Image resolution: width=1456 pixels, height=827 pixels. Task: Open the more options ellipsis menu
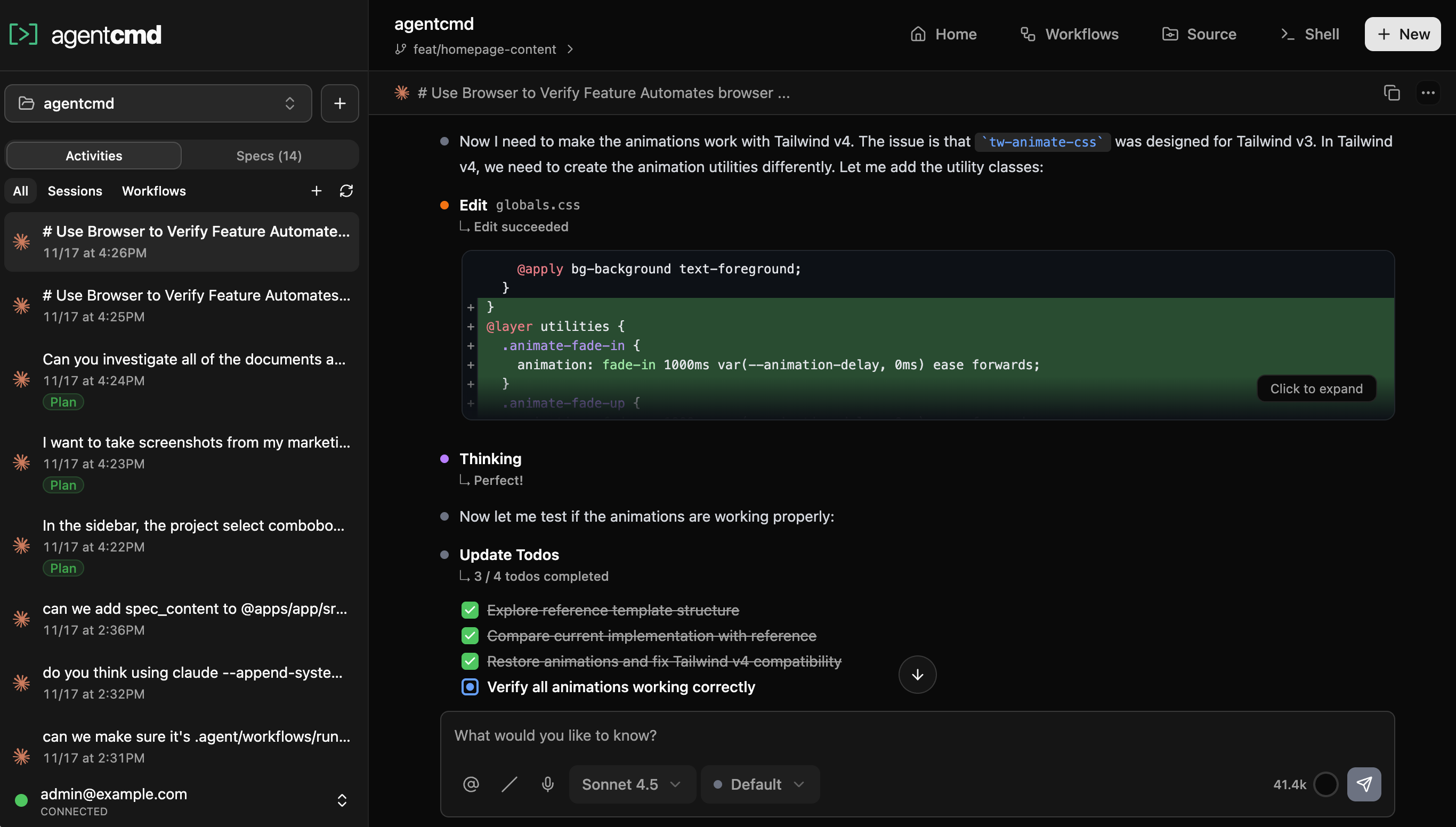coord(1428,93)
